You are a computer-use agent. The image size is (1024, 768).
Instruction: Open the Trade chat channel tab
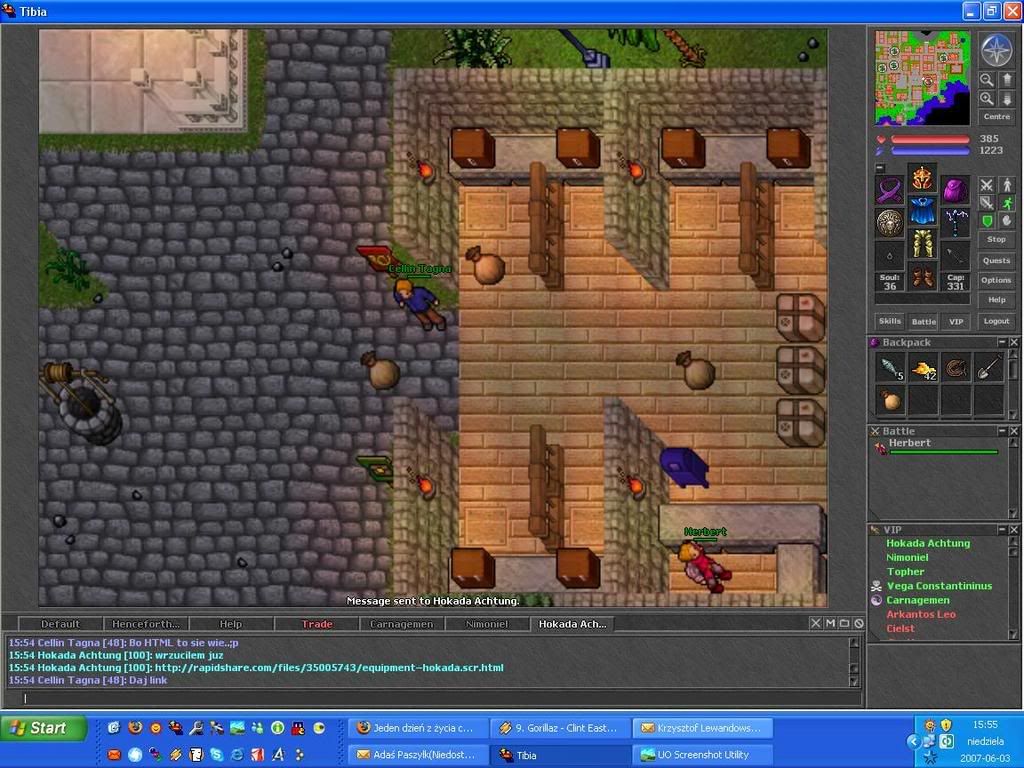point(317,624)
